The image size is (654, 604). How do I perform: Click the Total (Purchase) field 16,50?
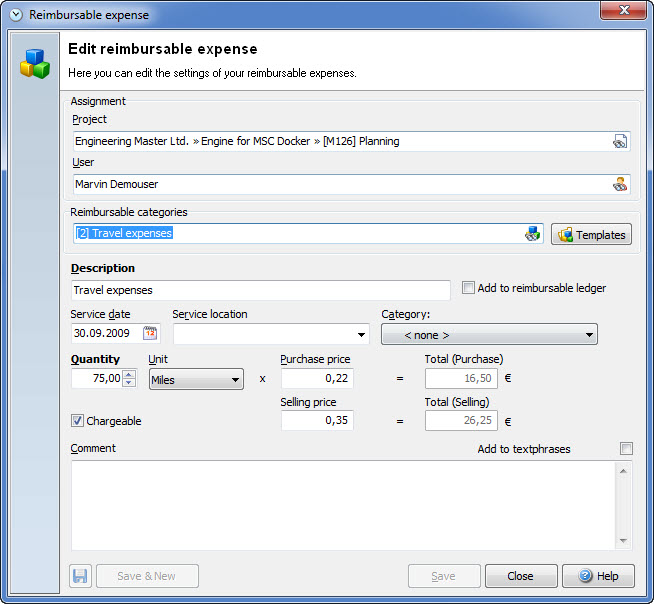point(461,378)
